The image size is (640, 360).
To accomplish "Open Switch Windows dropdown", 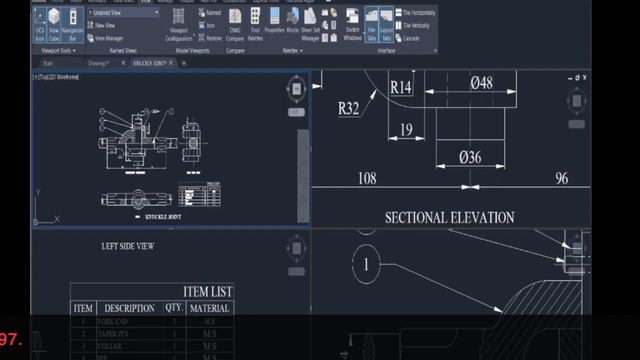I will point(352,25).
